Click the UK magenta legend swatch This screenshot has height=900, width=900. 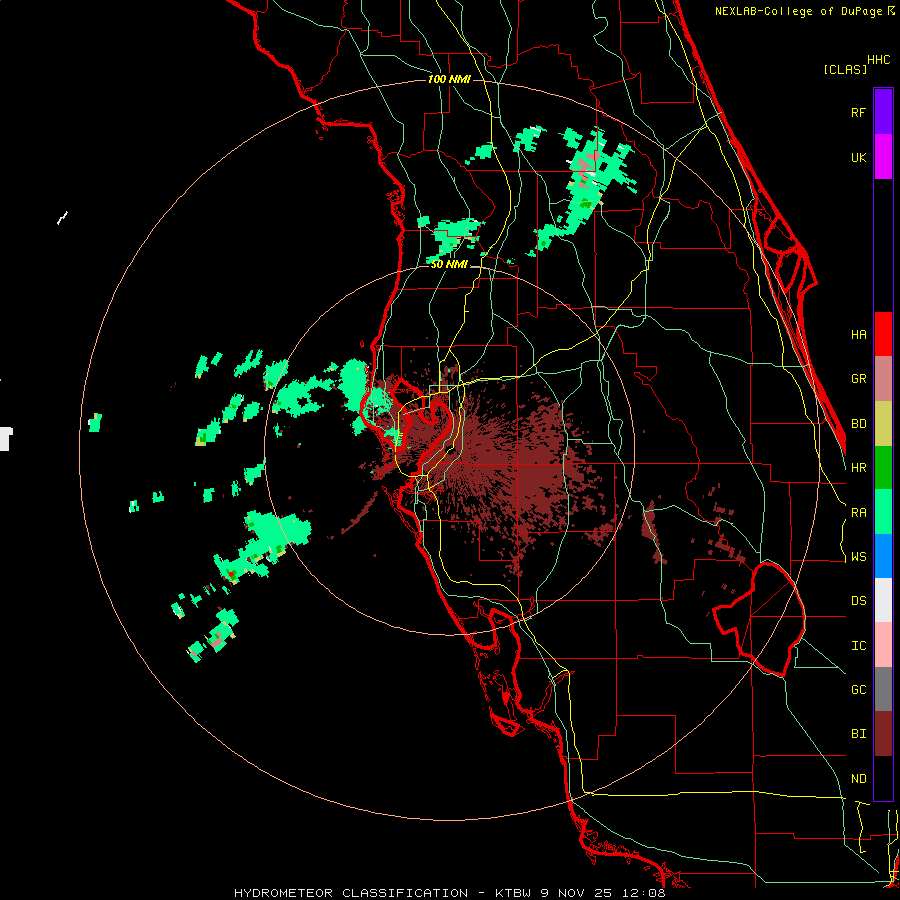point(883,157)
